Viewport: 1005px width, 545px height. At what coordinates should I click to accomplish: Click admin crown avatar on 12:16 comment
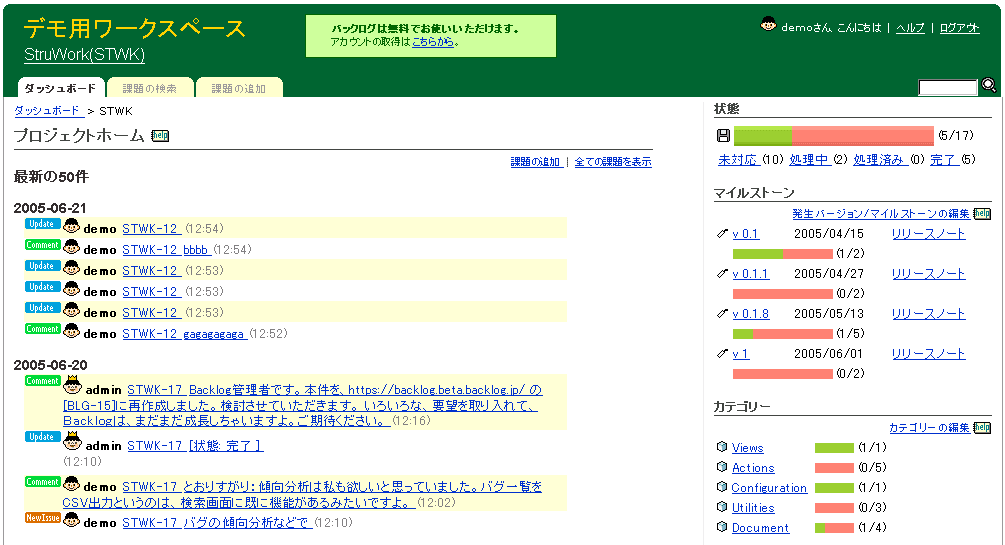(x=72, y=385)
